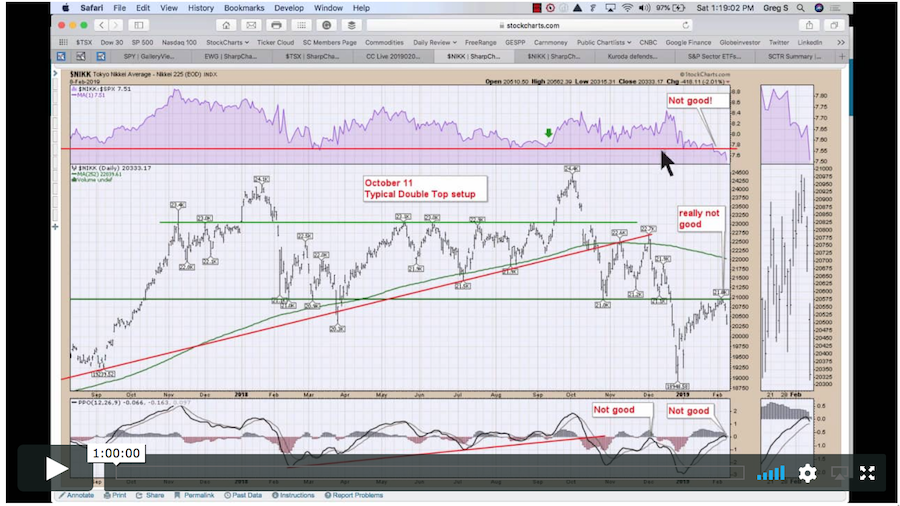The image size is (900, 506).
Task: Go forward in Safari
Action: coord(115,25)
